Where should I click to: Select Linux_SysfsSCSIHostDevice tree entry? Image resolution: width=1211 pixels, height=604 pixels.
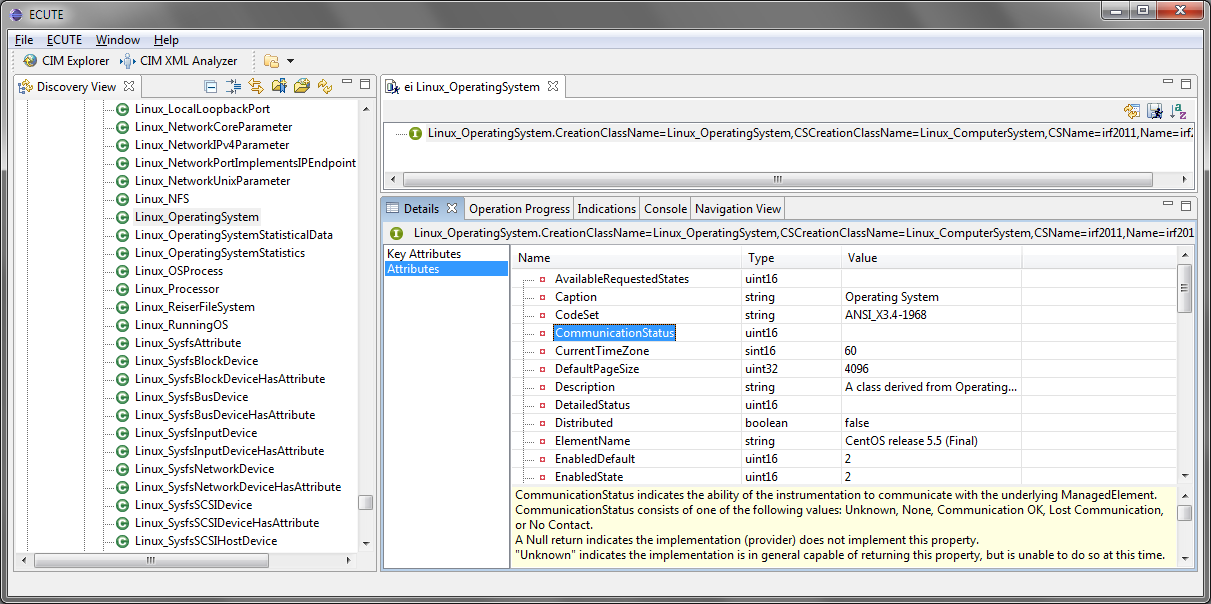206,541
